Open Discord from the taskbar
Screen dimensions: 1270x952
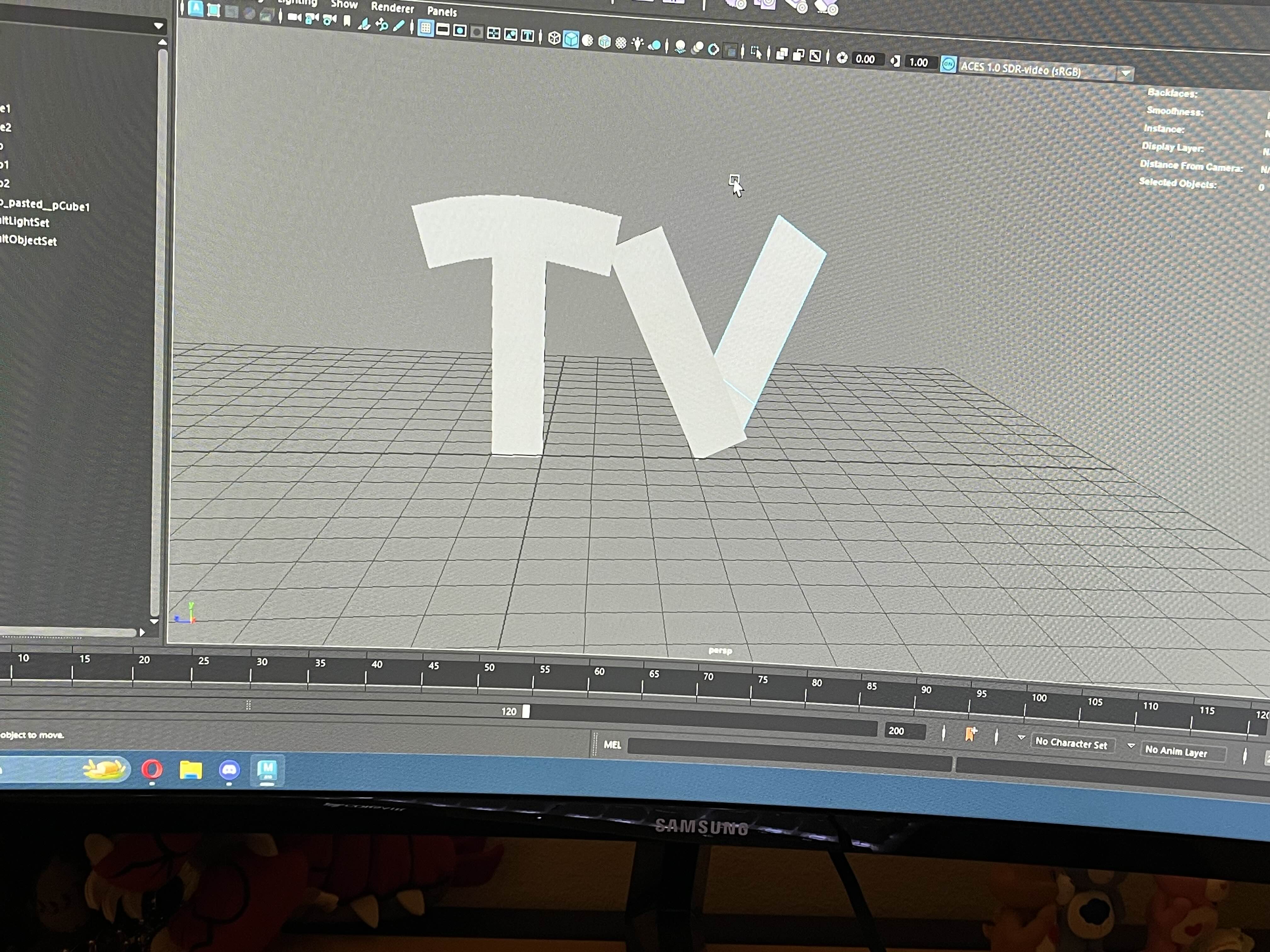(x=229, y=770)
